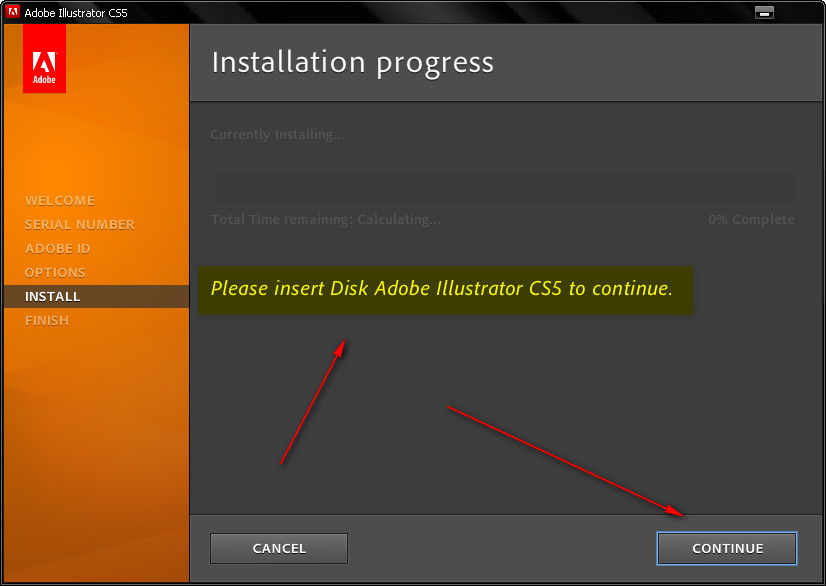
Task: Select the WELCOME step in sidebar
Action: (x=60, y=200)
